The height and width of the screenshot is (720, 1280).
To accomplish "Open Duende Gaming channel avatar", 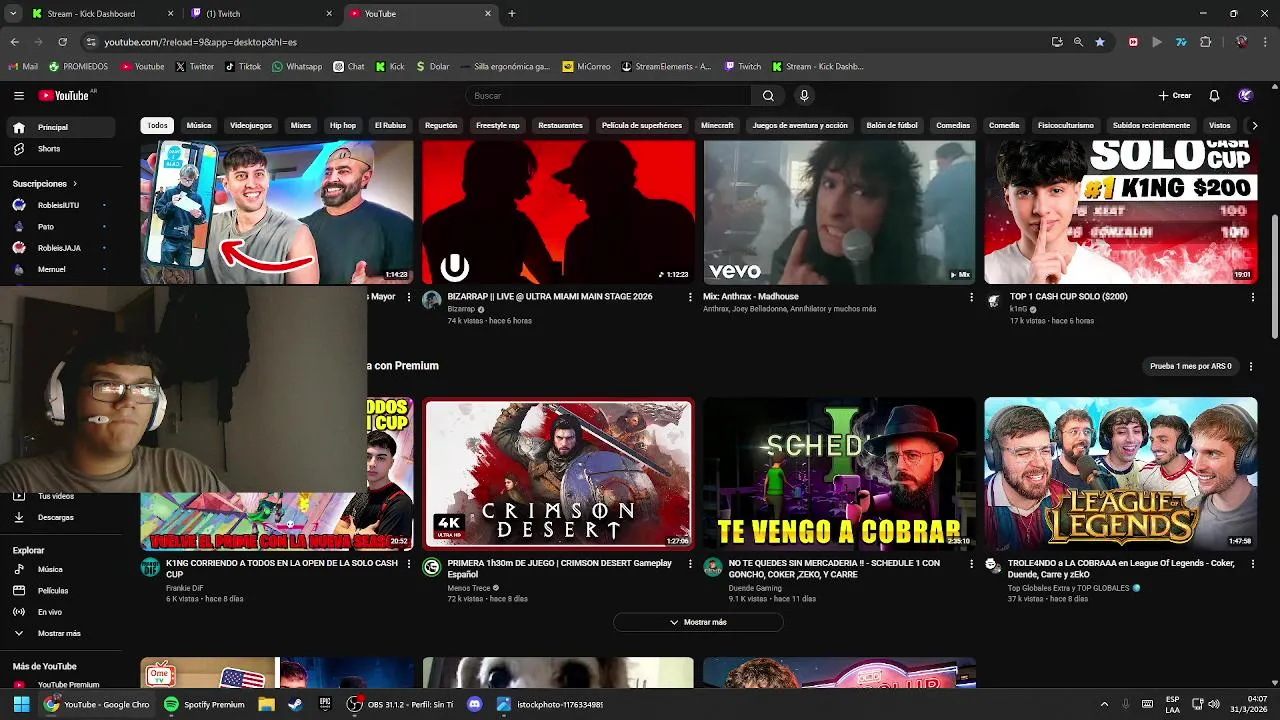I will [x=713, y=567].
